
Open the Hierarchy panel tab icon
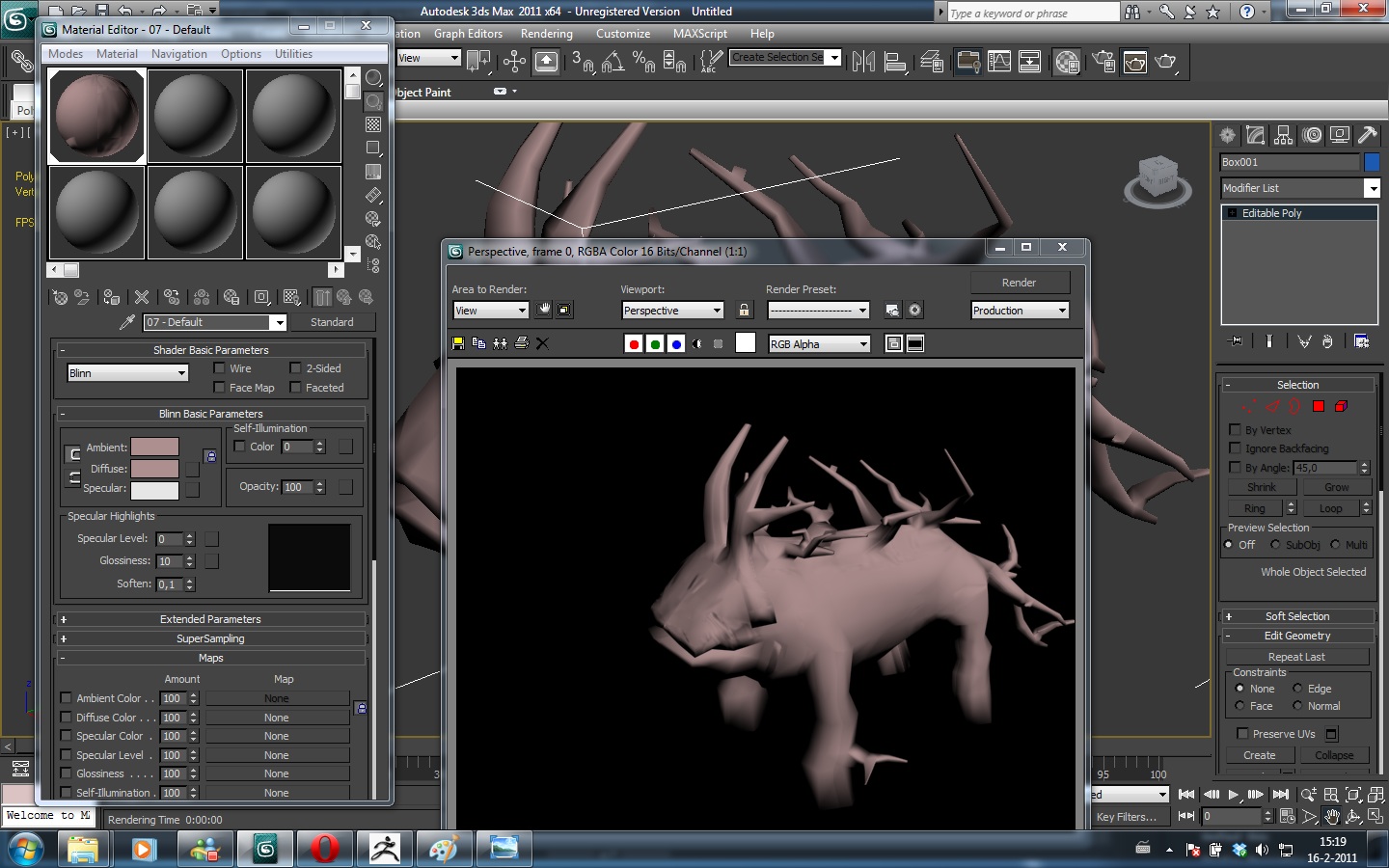click(1283, 135)
